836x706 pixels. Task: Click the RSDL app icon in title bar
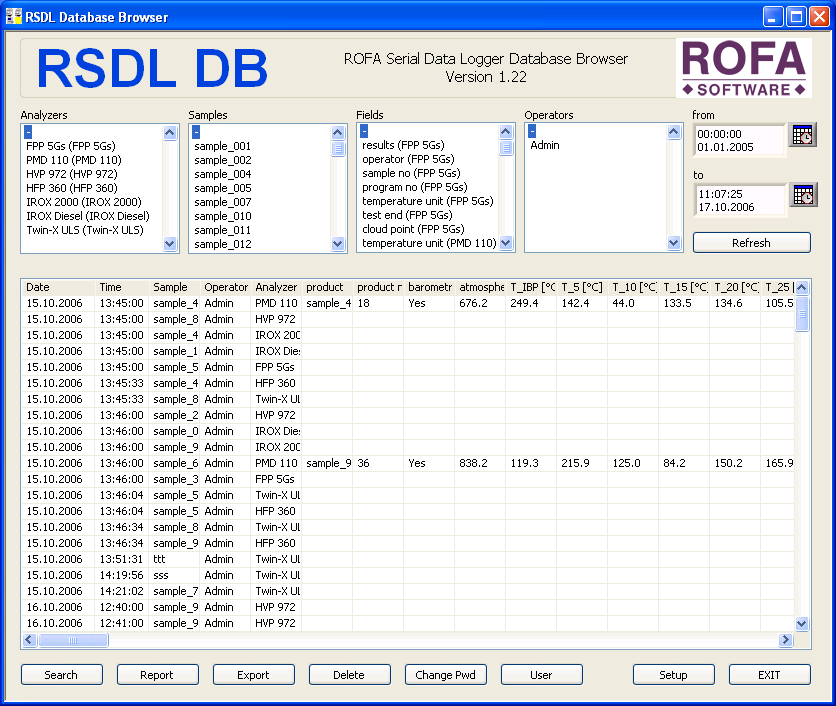pos(13,17)
